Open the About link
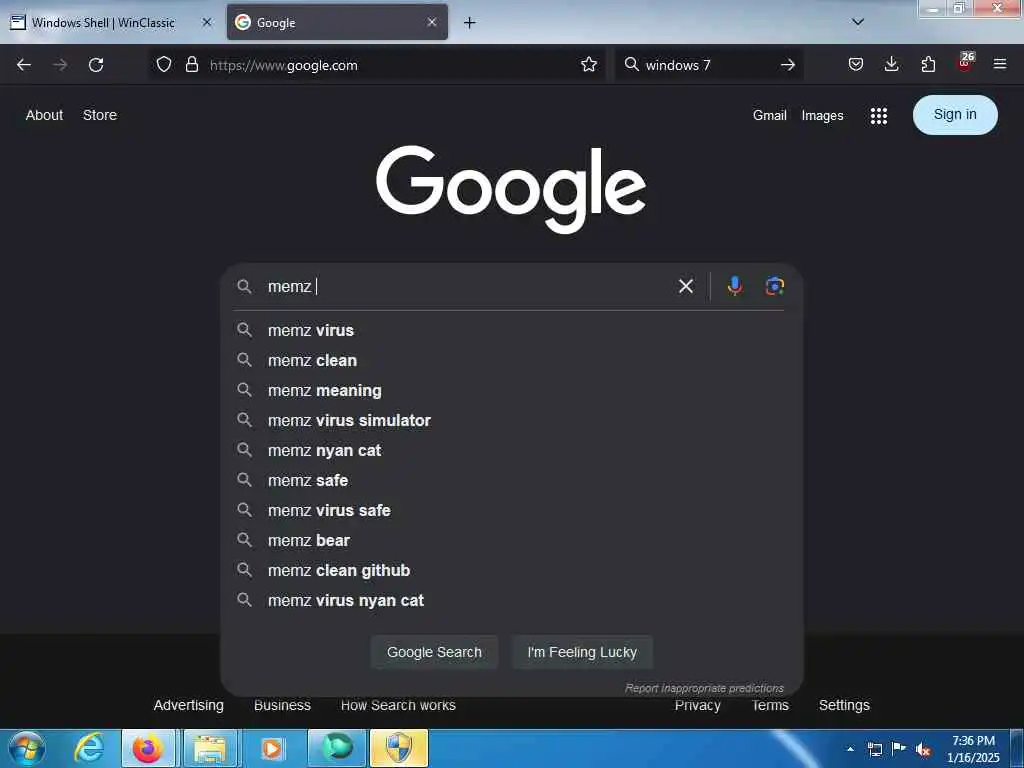The image size is (1024, 768). [x=44, y=115]
